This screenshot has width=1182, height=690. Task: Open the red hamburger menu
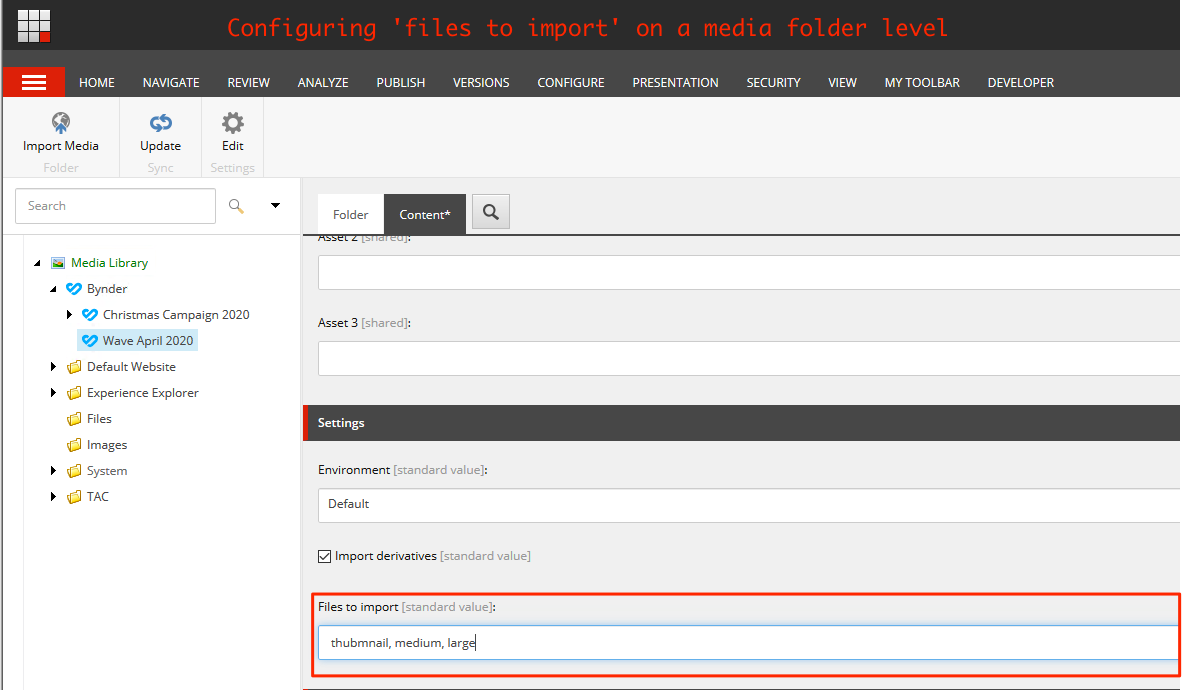pos(34,82)
